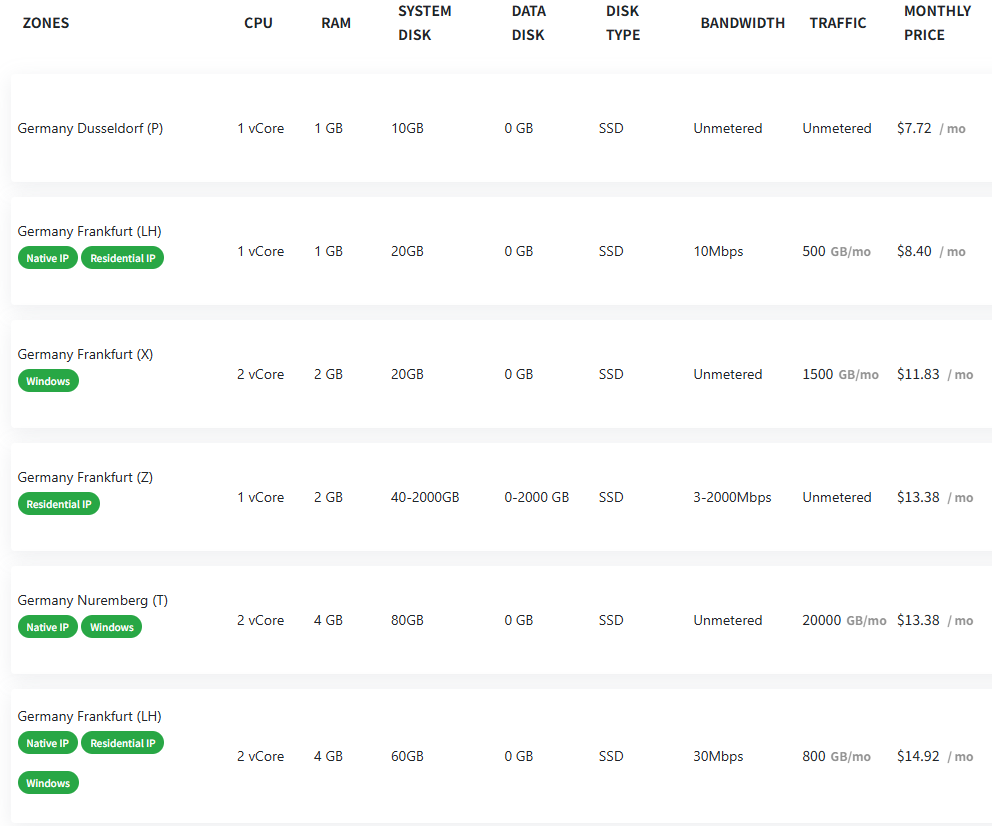The image size is (992, 826).
Task: Open the Germany Frankfurt (Z) zone name
Action: tap(85, 478)
